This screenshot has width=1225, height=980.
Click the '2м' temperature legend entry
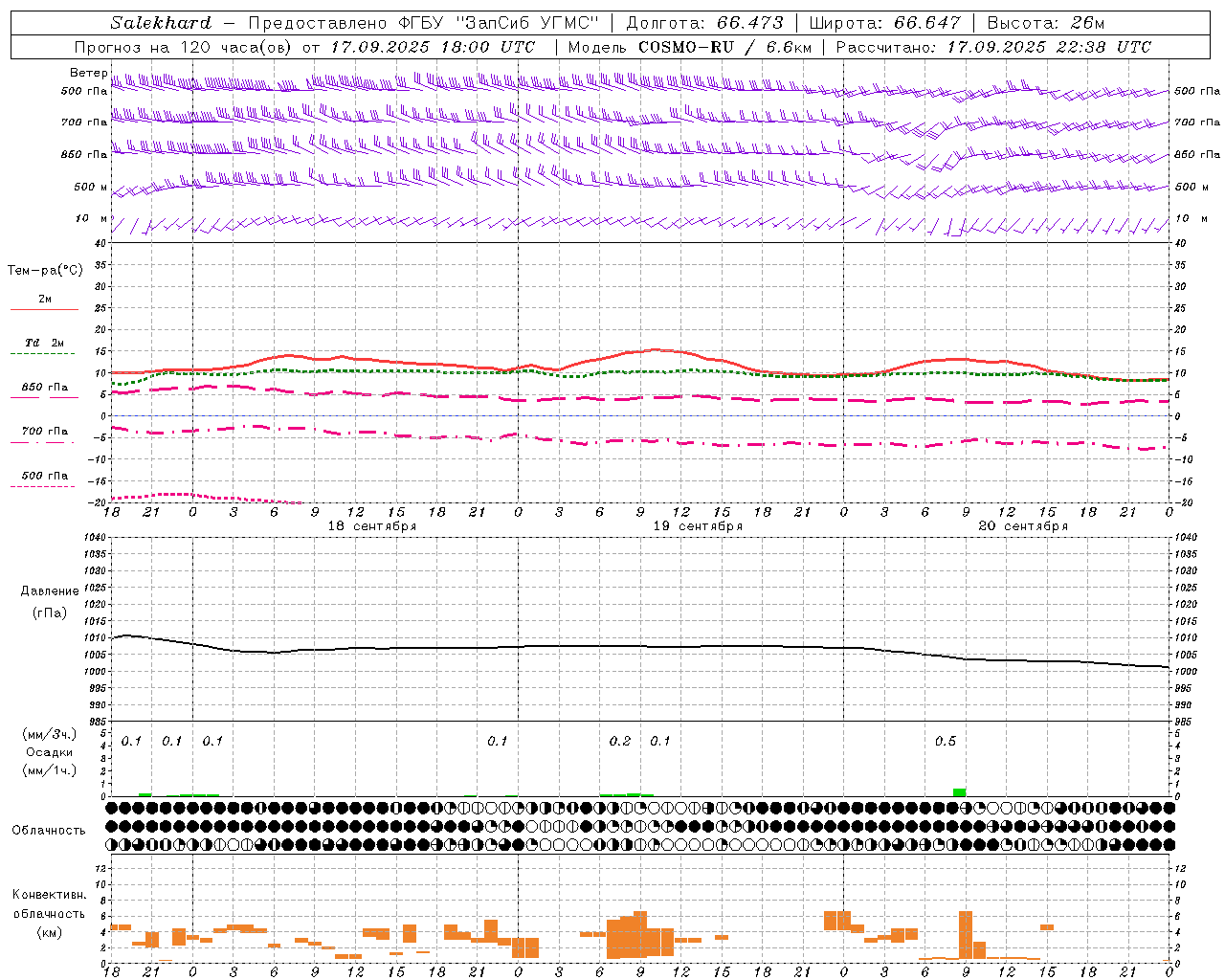pyautogui.click(x=44, y=300)
